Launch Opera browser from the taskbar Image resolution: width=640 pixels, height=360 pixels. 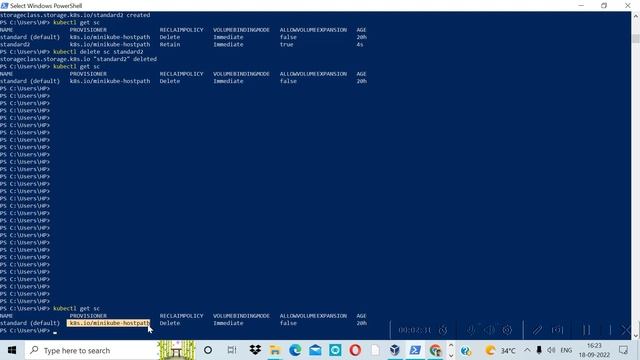pyautogui.click(x=355, y=350)
